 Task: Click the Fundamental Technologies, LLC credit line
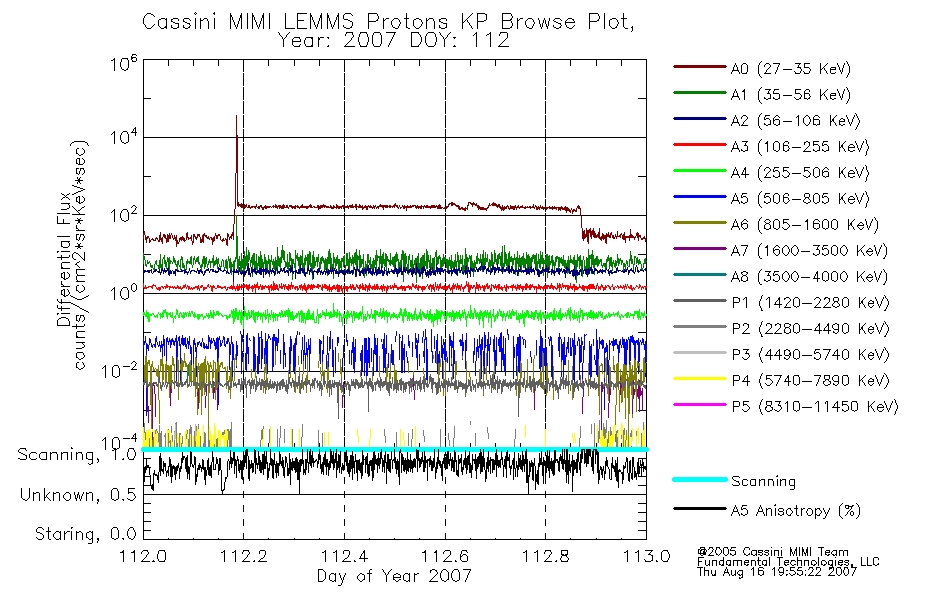pyautogui.click(x=788, y=562)
